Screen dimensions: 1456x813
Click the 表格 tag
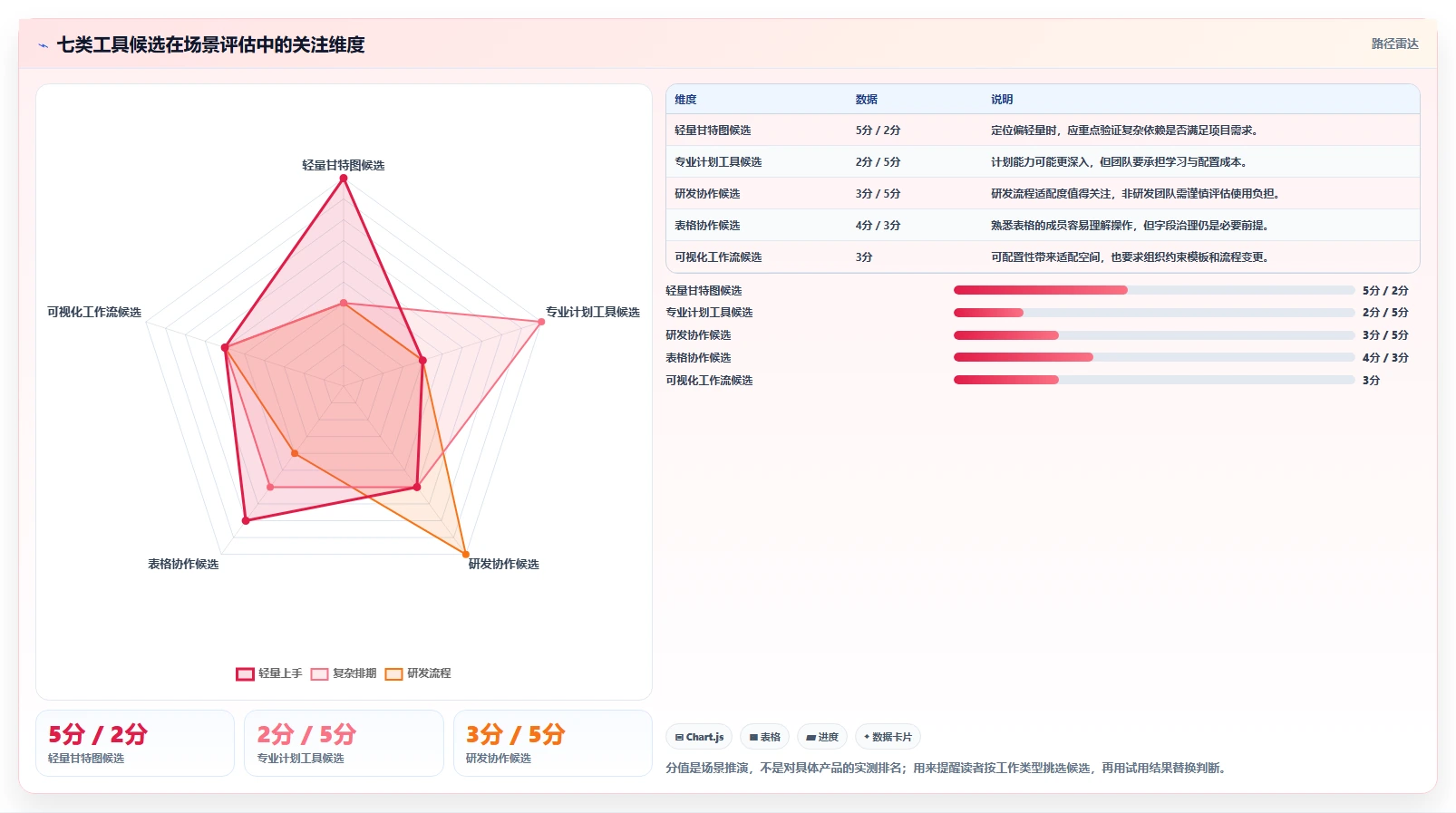point(765,737)
